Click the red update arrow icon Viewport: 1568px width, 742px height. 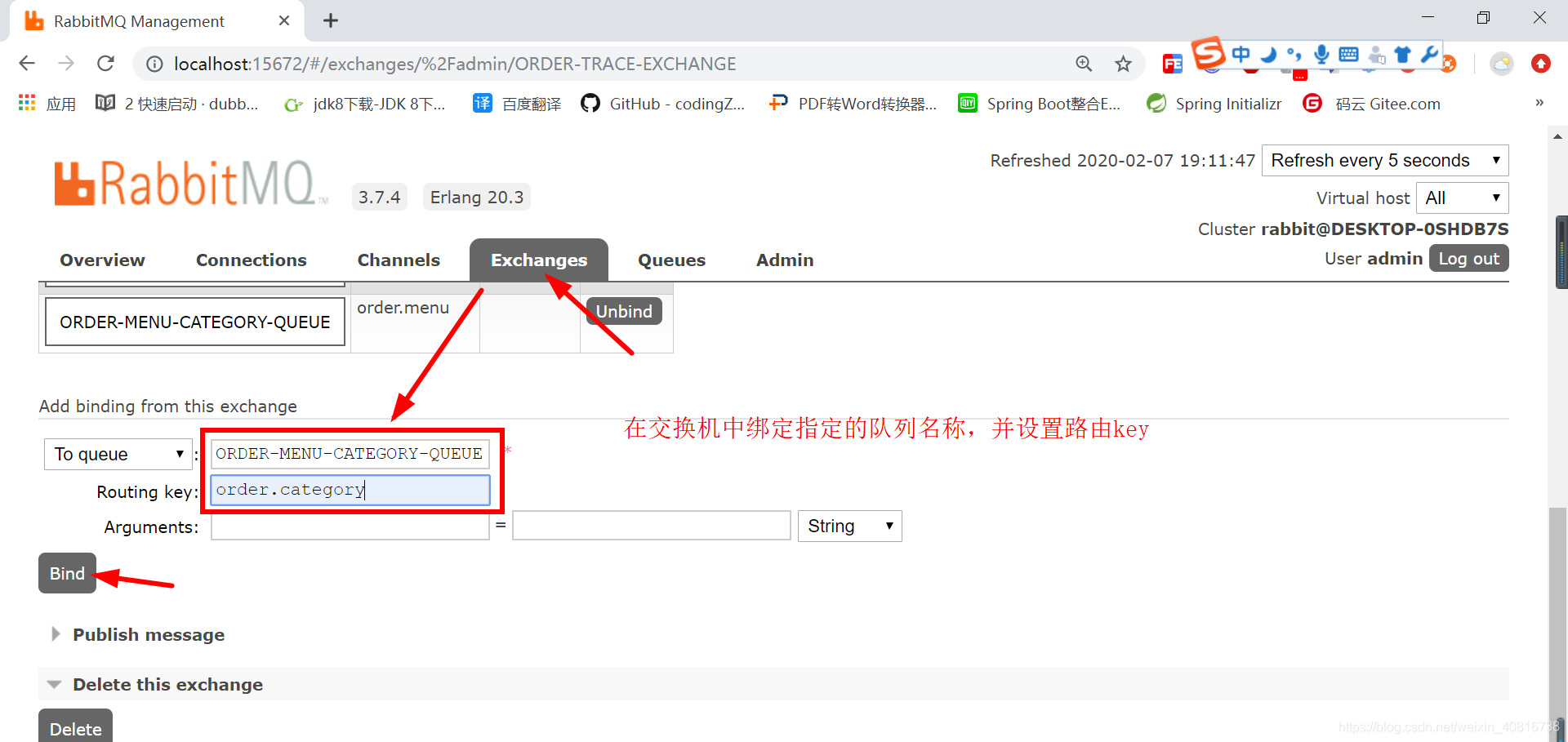[1541, 64]
